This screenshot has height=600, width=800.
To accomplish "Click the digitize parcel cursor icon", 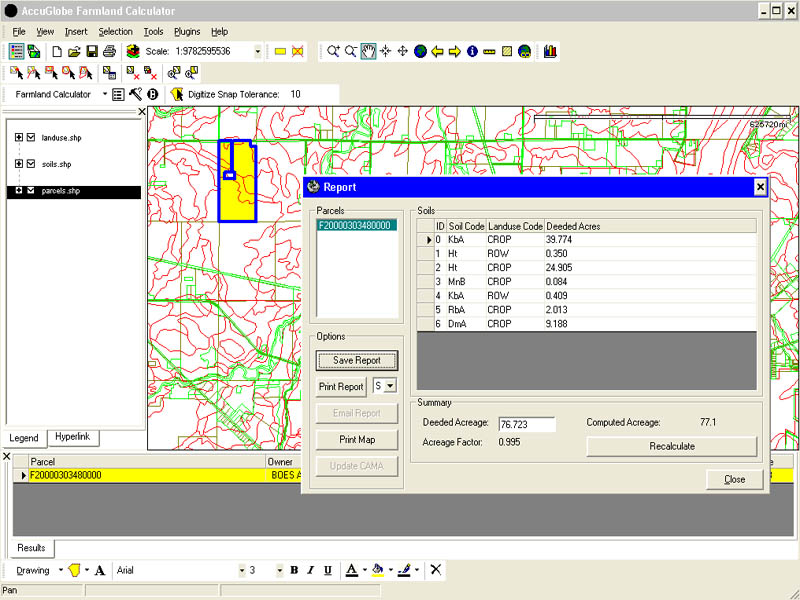I will click(x=177, y=94).
